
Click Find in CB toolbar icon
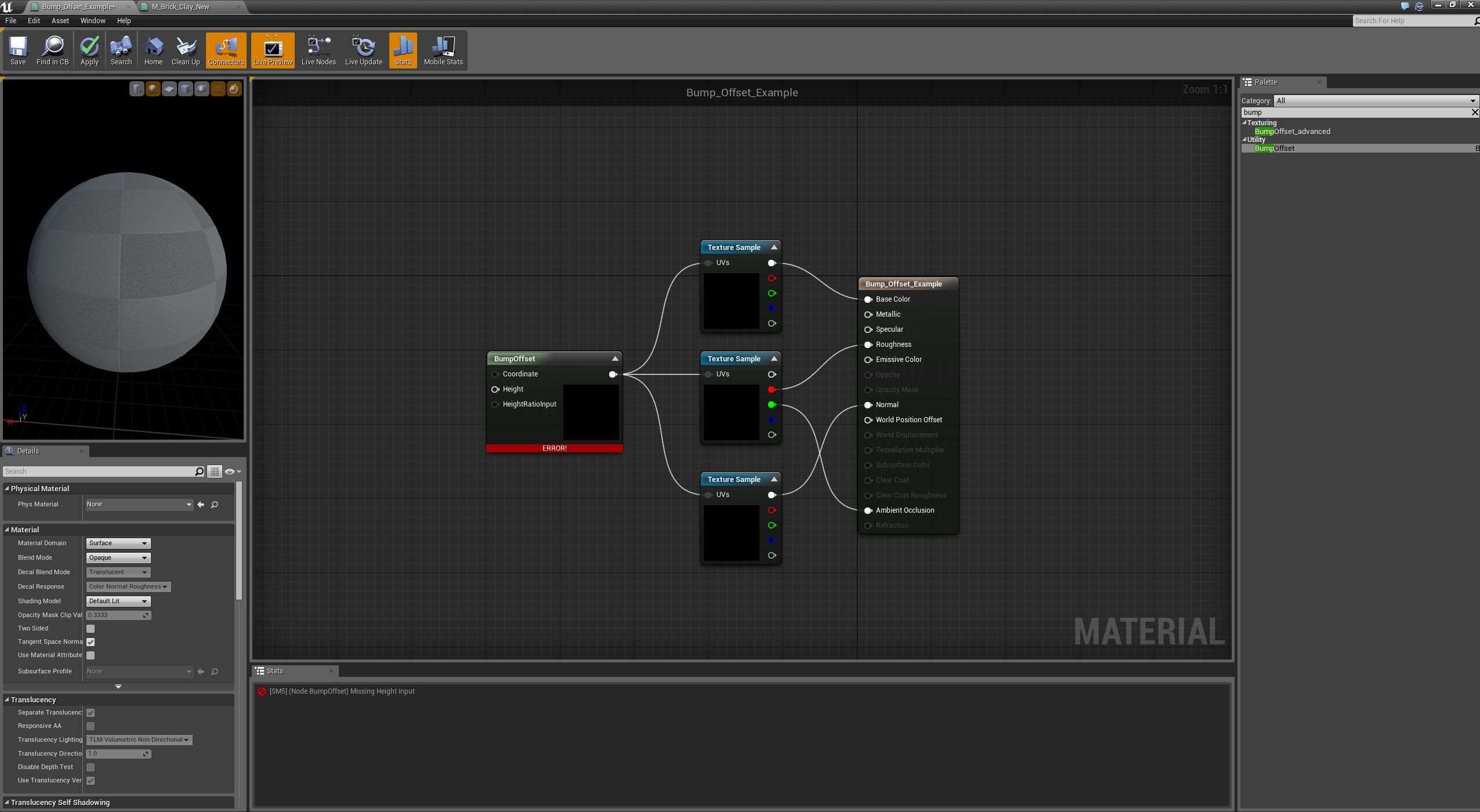click(52, 50)
